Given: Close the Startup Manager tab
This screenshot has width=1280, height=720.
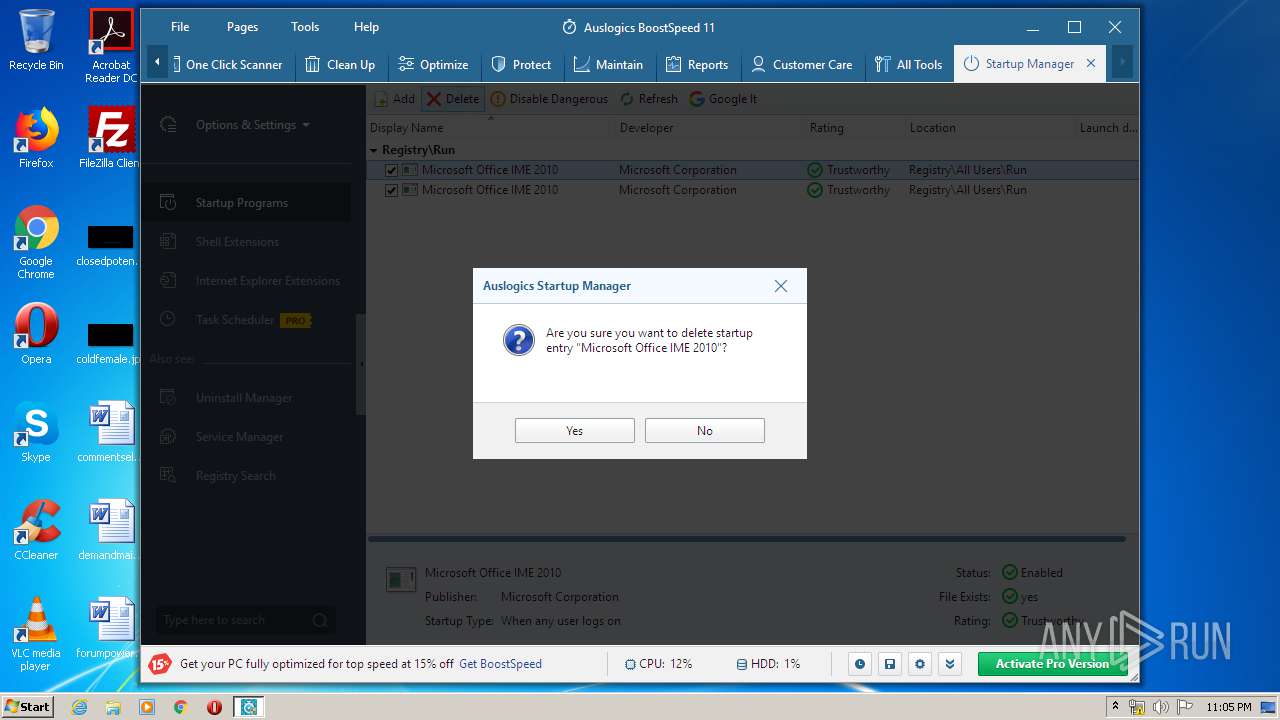Looking at the screenshot, I should coord(1091,63).
